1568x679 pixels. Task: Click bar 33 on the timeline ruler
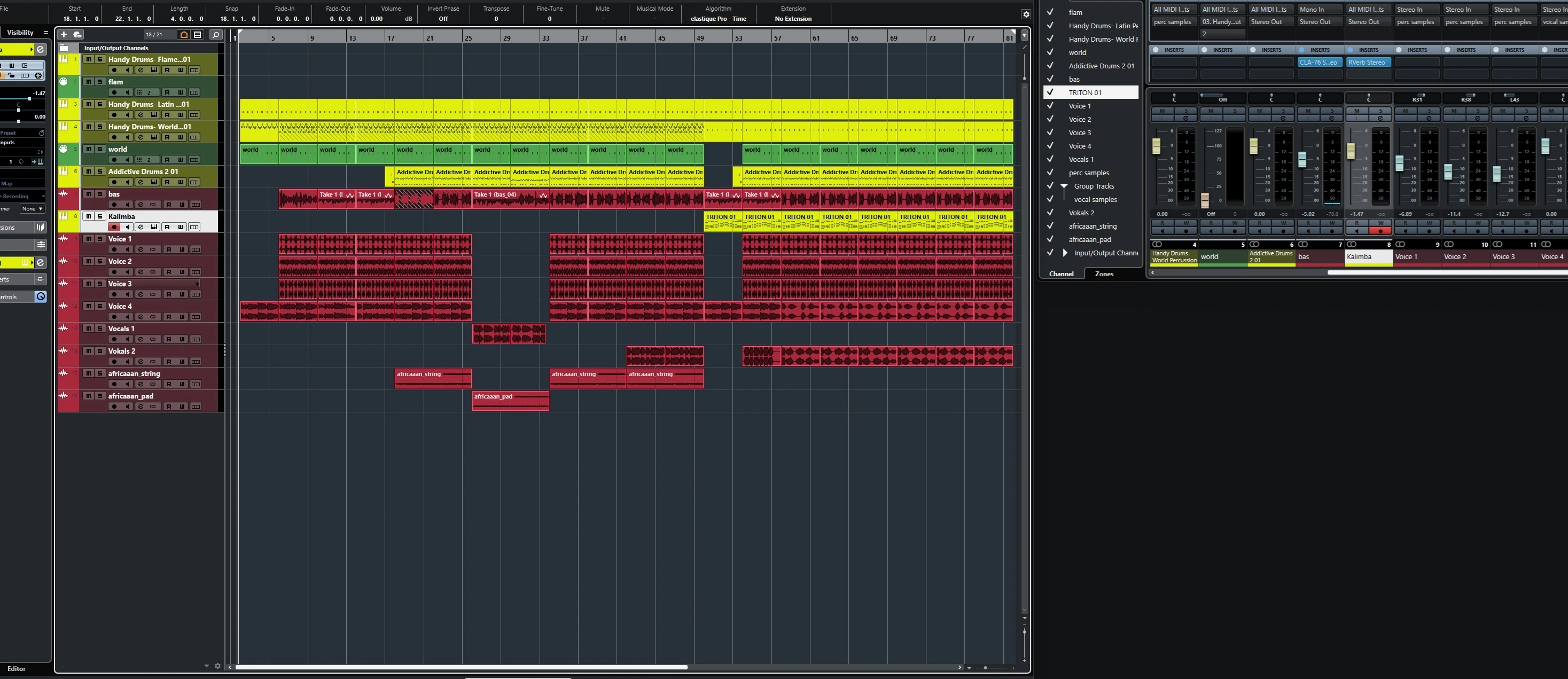click(x=546, y=38)
